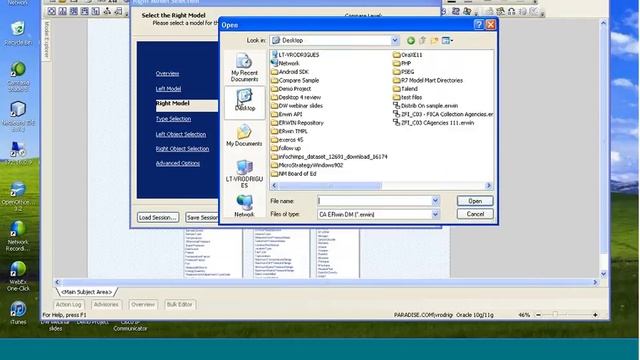Select the Erwin API folder
640x360 pixels.
tap(287, 114)
